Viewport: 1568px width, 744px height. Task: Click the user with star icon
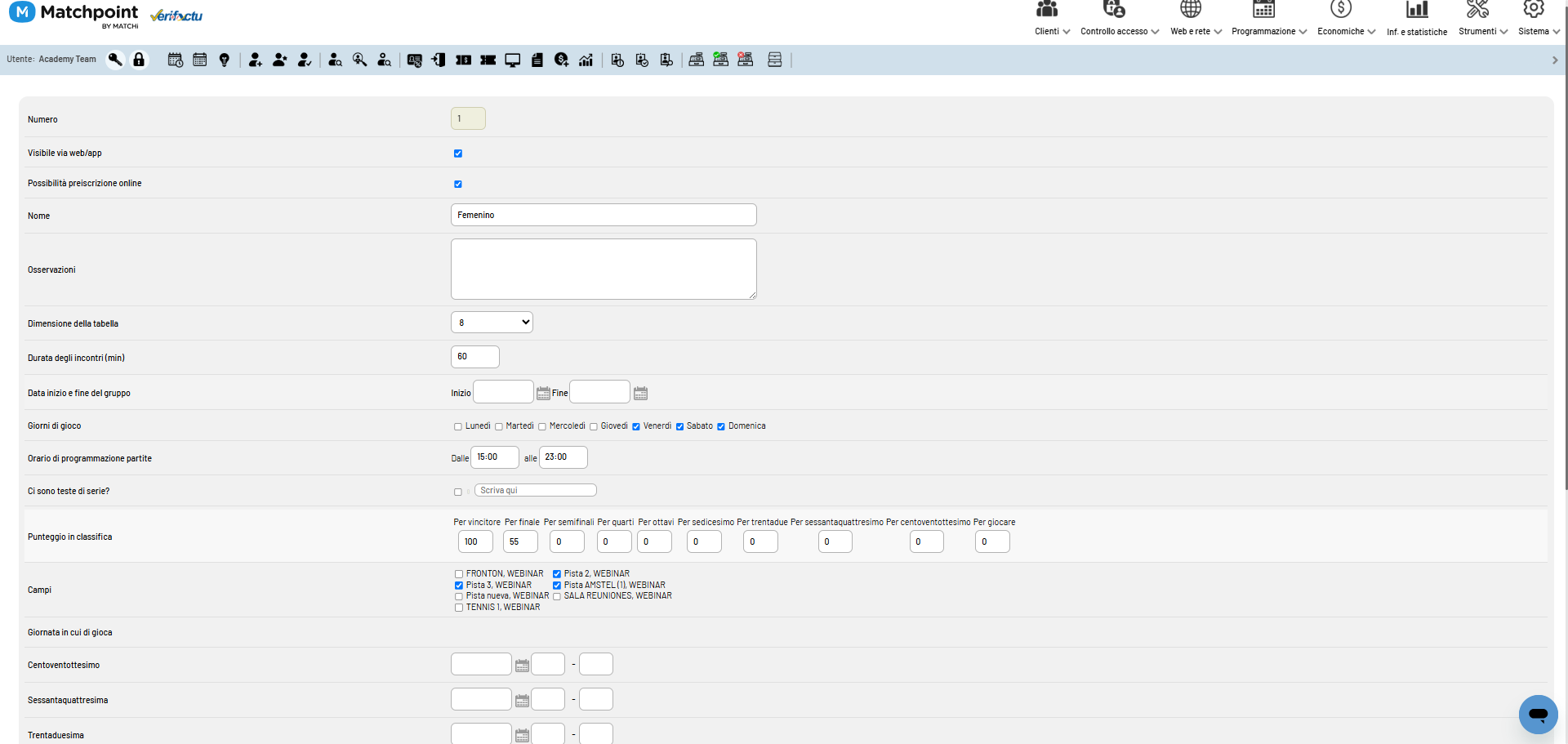(280, 60)
